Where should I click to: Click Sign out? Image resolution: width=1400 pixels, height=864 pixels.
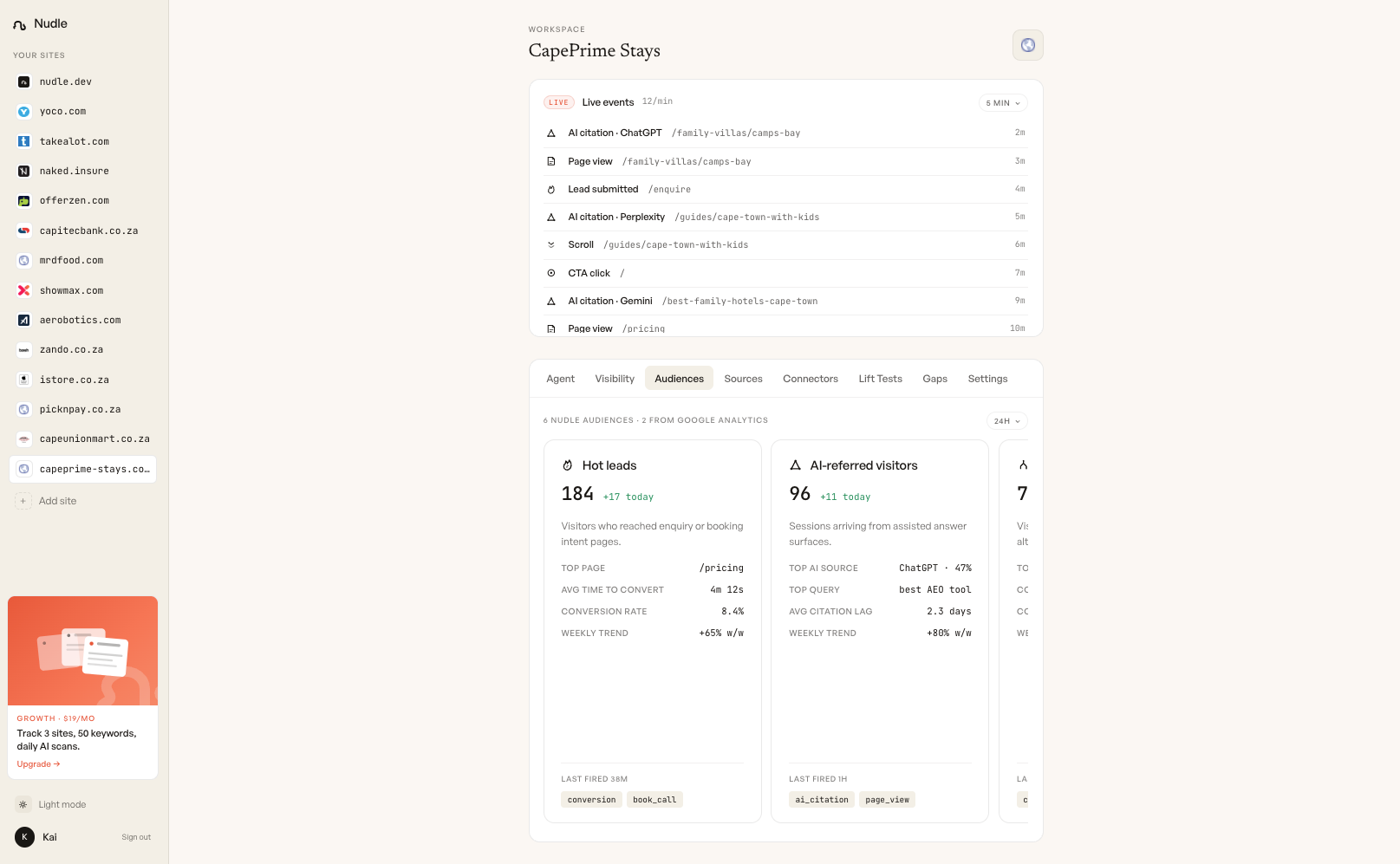[x=136, y=837]
